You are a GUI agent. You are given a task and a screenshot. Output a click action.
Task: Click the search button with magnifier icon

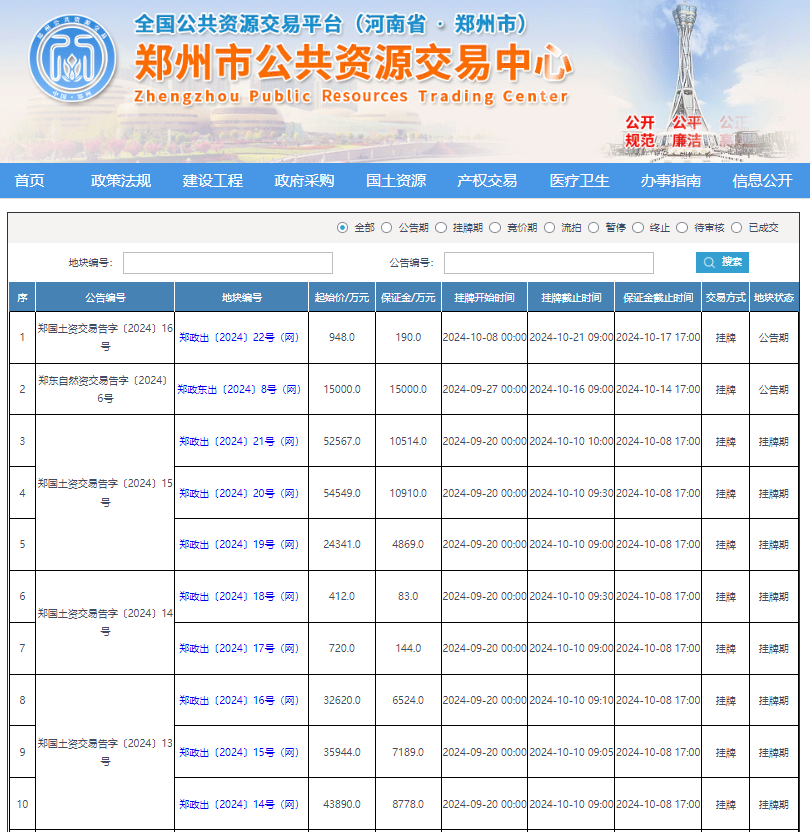(722, 262)
